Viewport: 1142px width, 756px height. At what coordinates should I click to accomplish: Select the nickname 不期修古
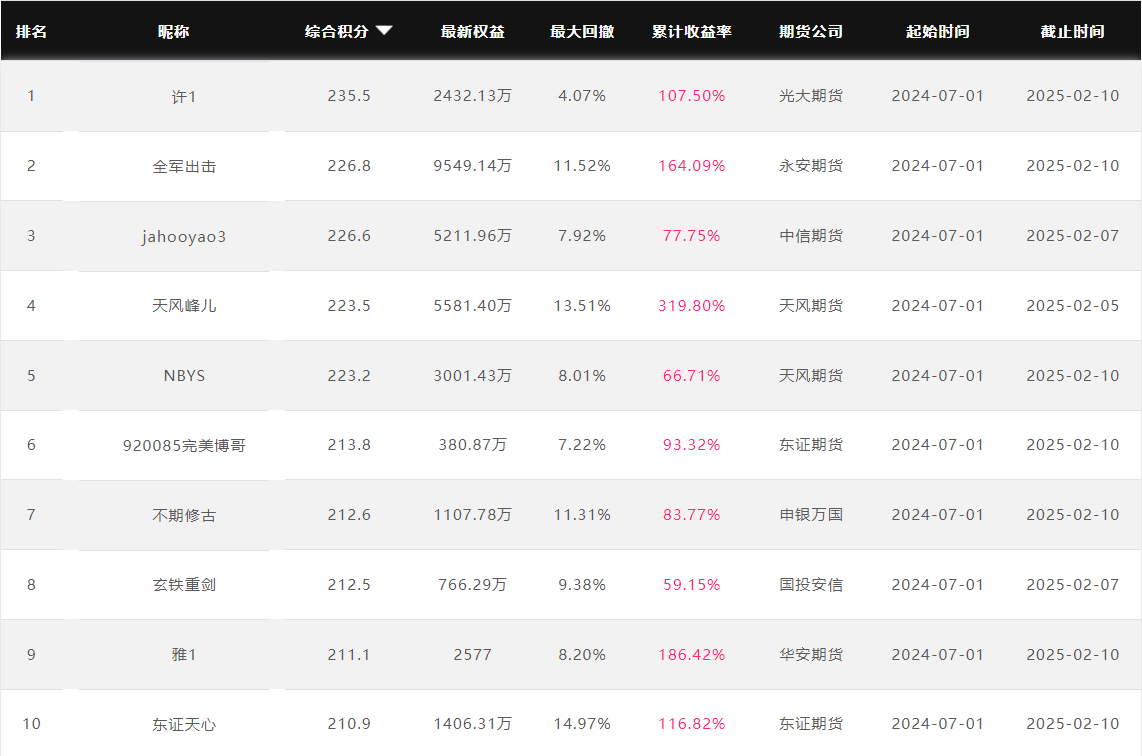(184, 515)
